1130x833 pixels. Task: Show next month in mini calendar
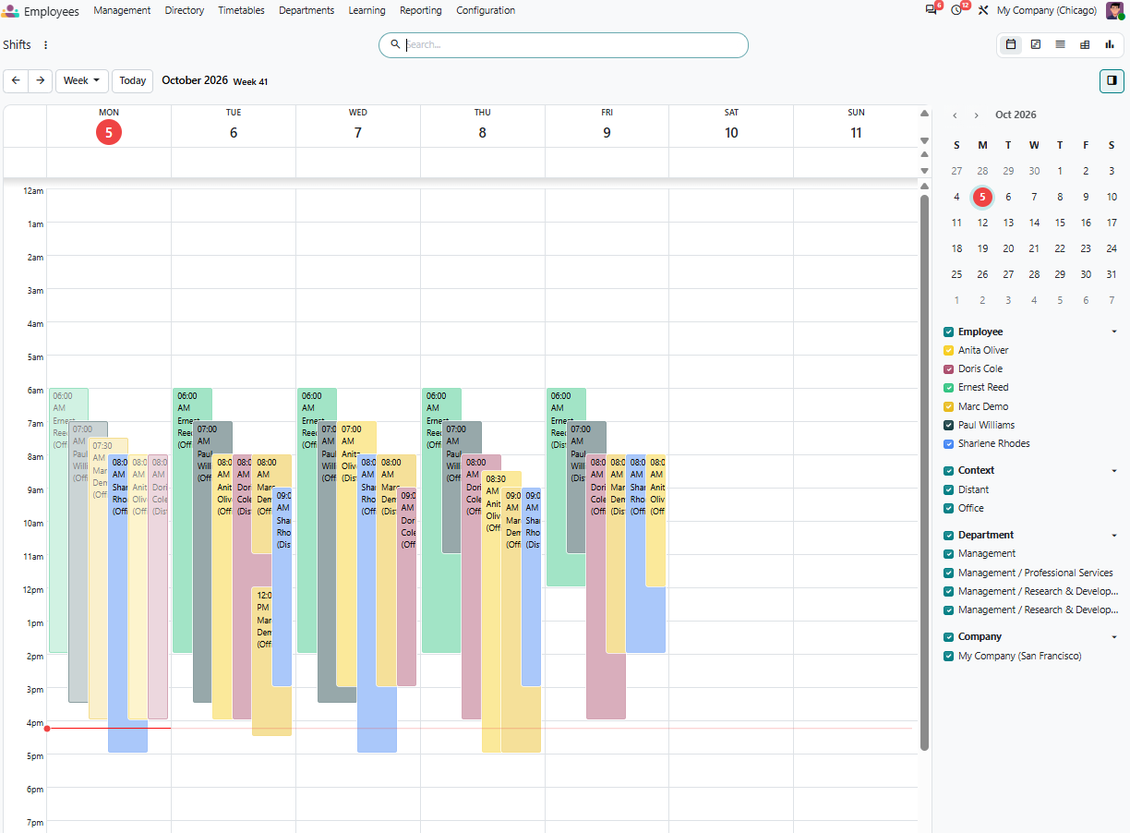[976, 115]
